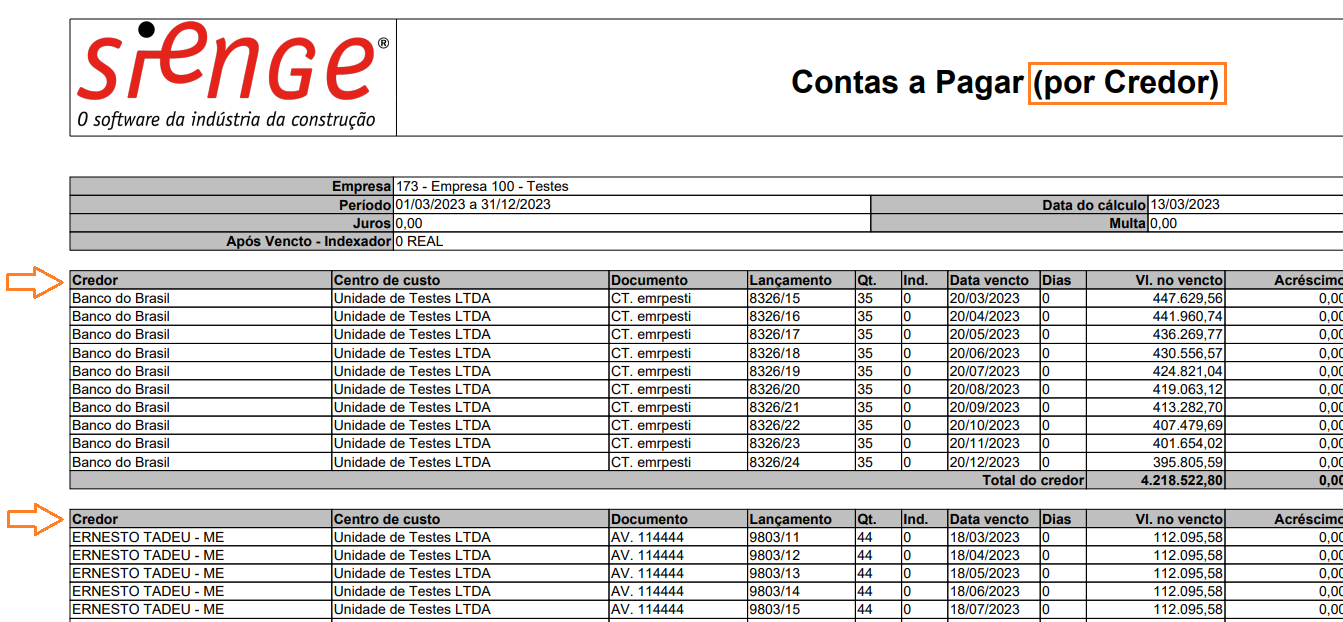Click value 413.282,70
This screenshot has width=1343, height=622.
[1188, 407]
